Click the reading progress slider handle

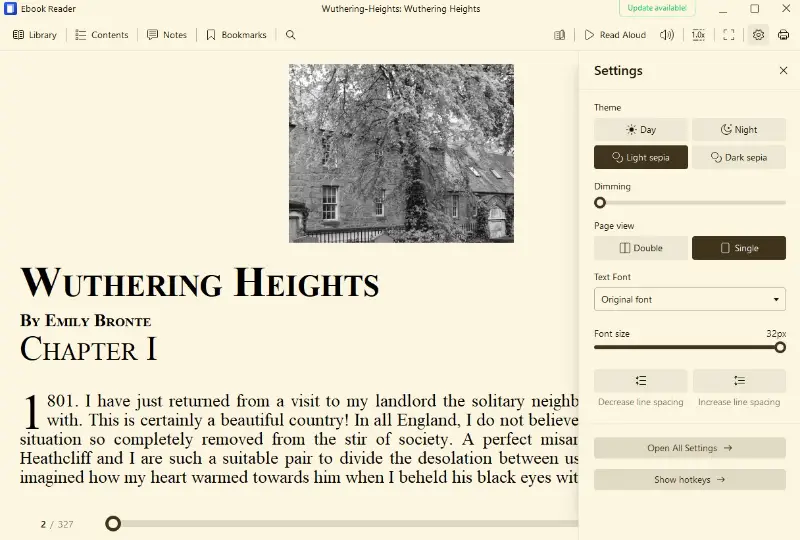(113, 524)
